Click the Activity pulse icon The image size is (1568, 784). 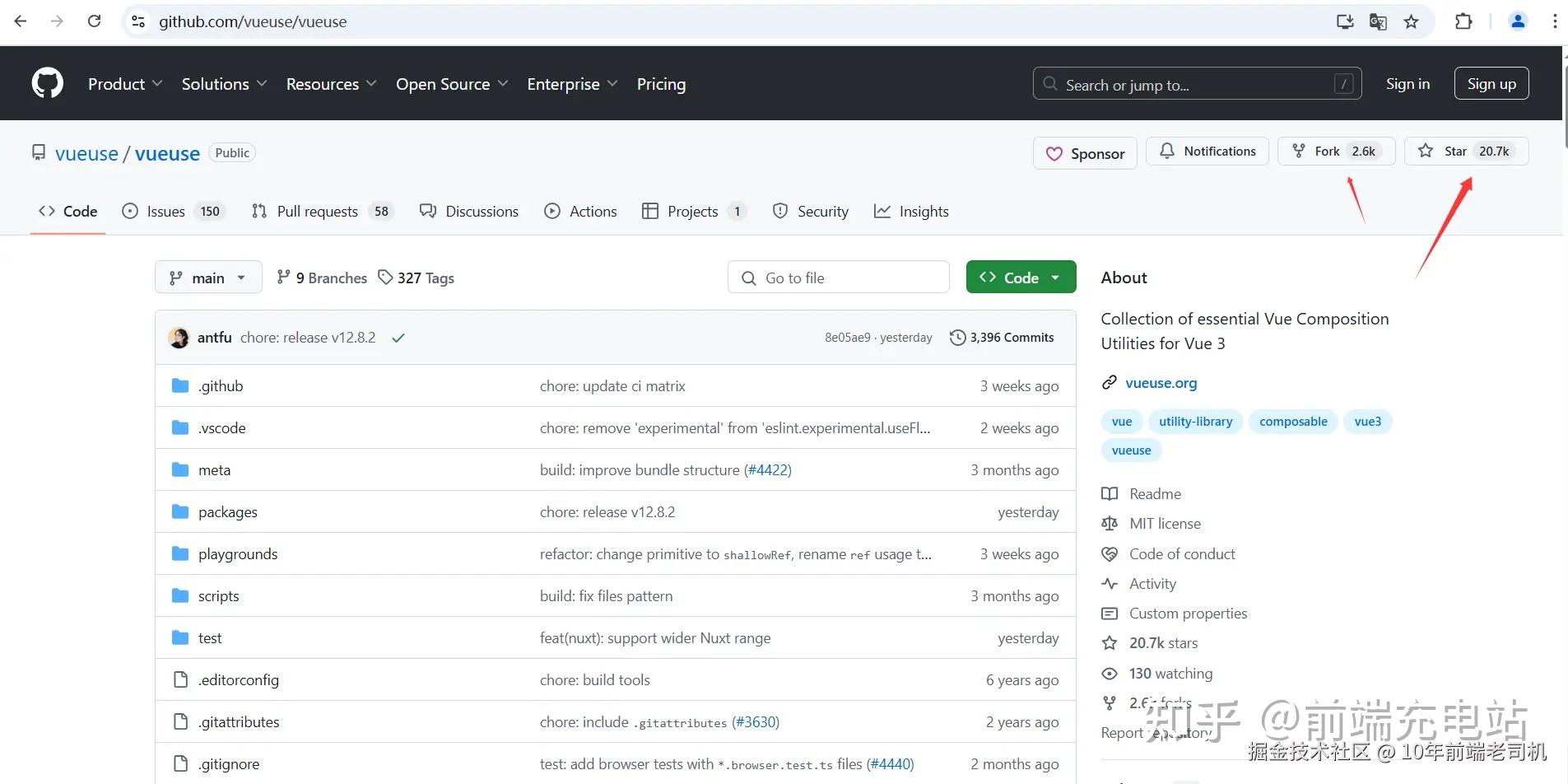click(1110, 584)
